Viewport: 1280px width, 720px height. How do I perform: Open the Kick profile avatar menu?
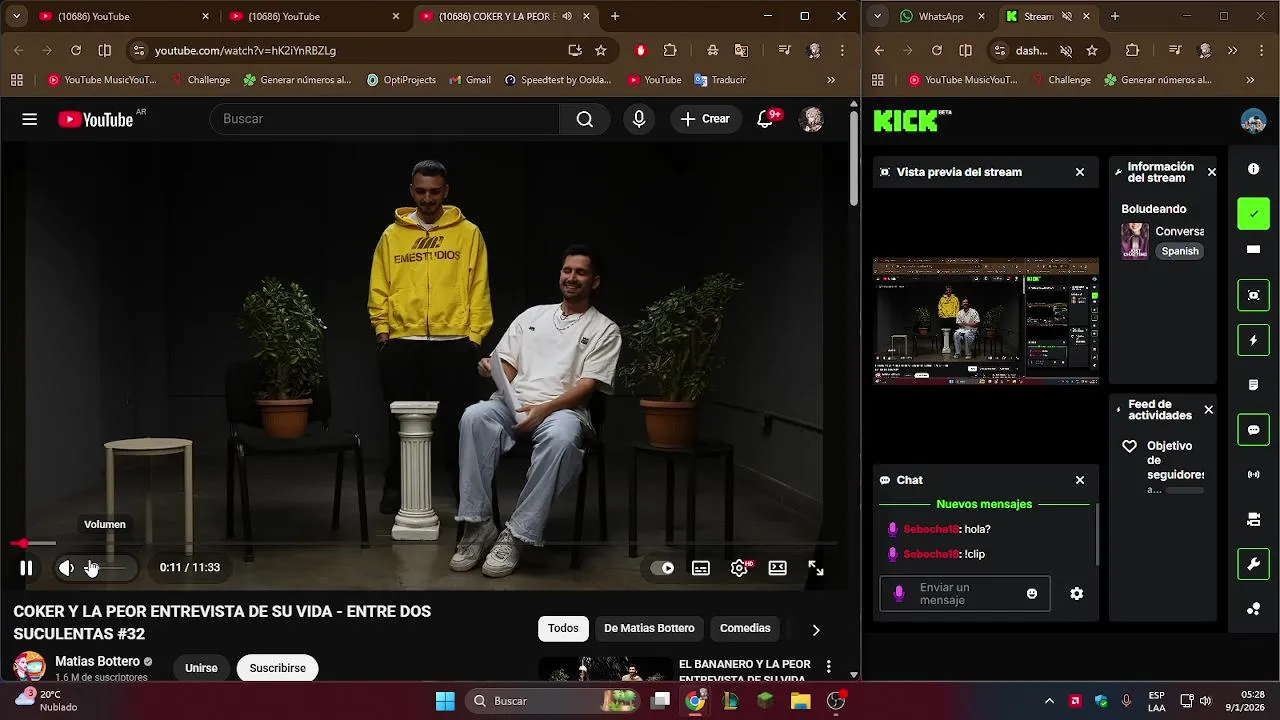click(x=1253, y=121)
